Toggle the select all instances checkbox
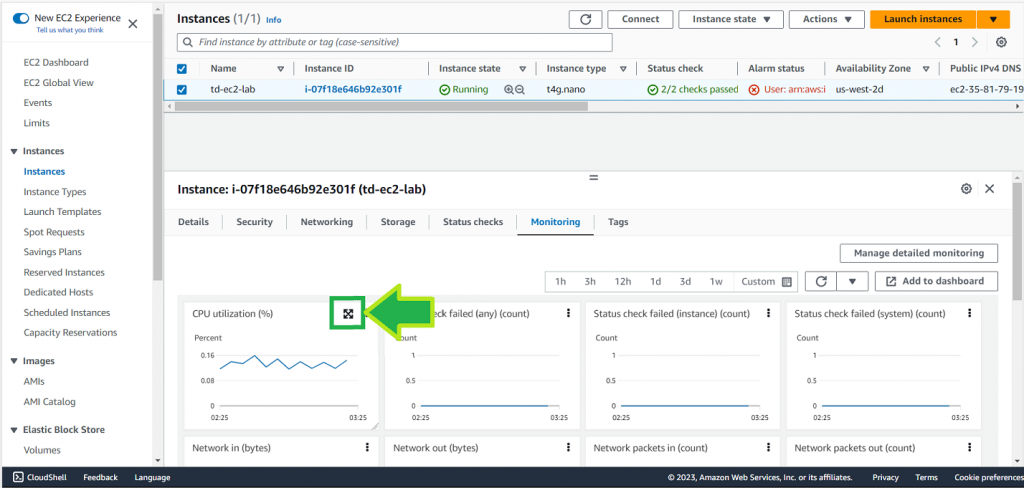 181,69
